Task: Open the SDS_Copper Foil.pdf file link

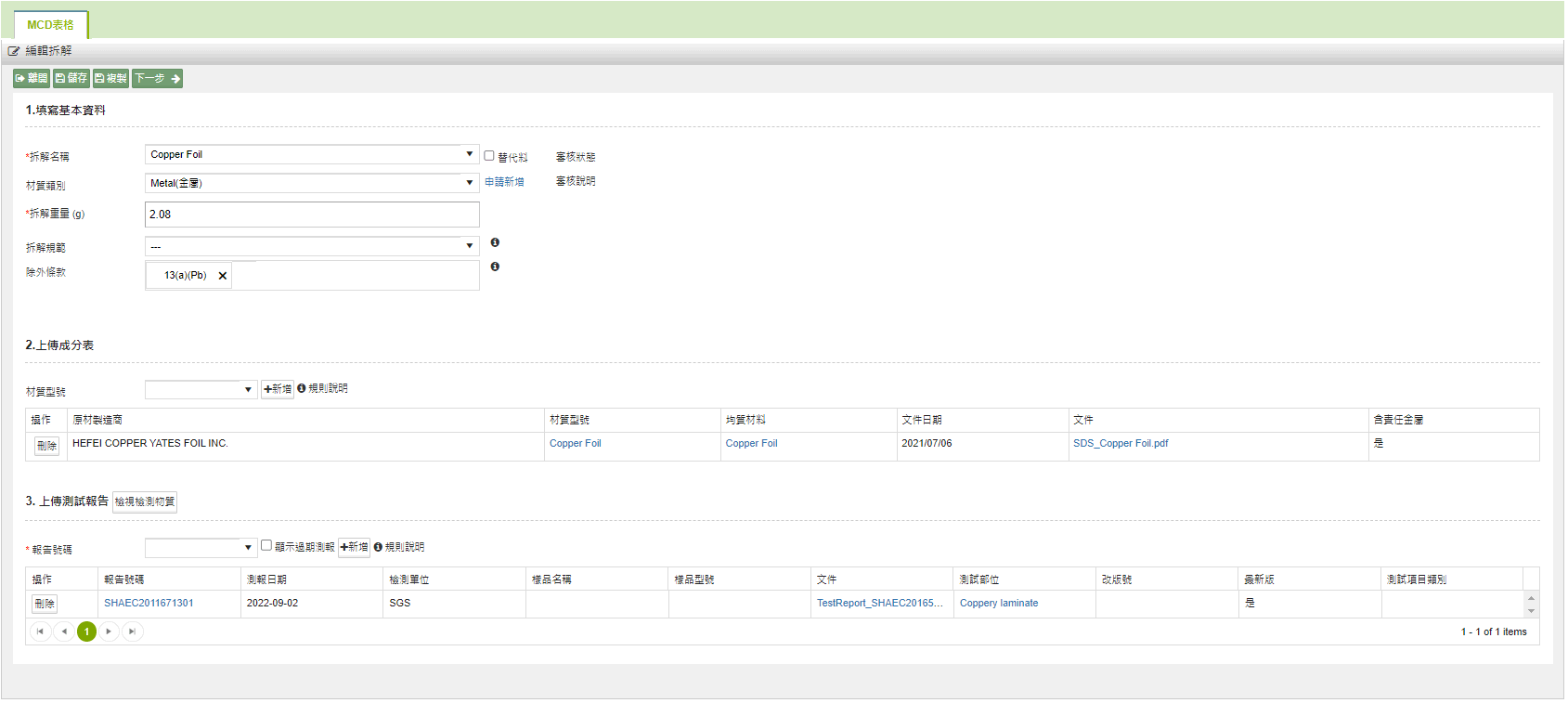Action: tap(1121, 444)
